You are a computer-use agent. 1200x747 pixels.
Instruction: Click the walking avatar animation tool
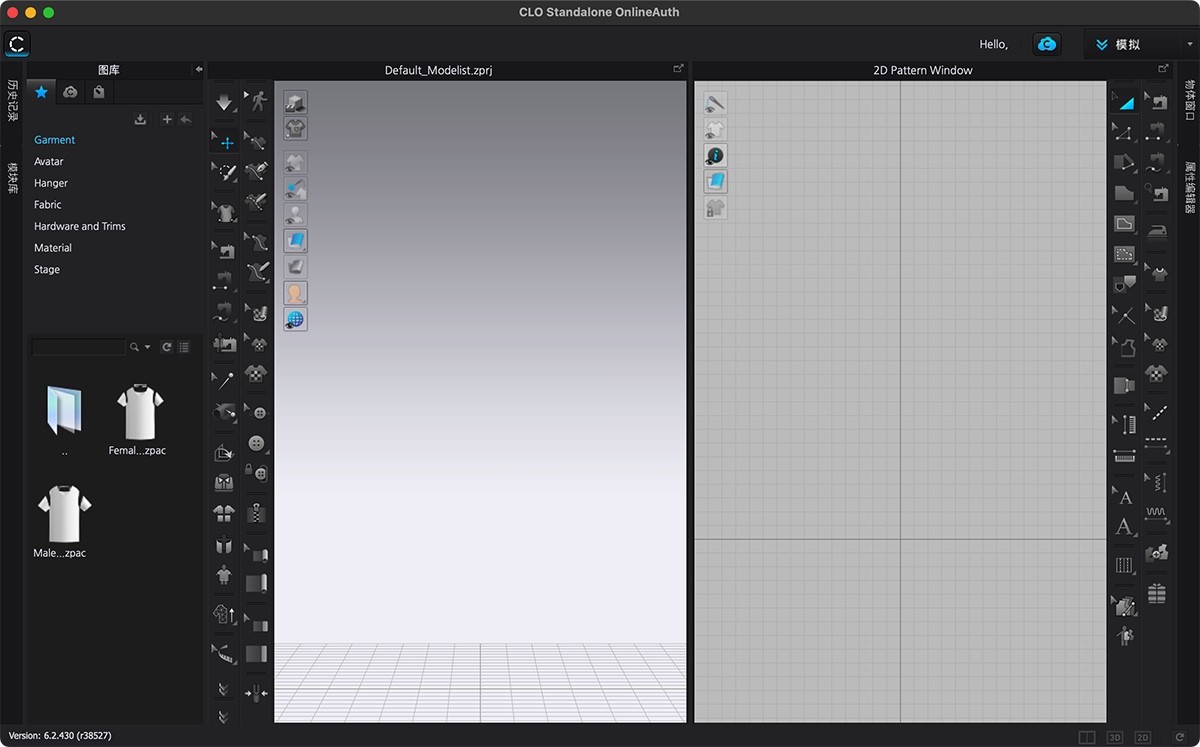coord(259,101)
